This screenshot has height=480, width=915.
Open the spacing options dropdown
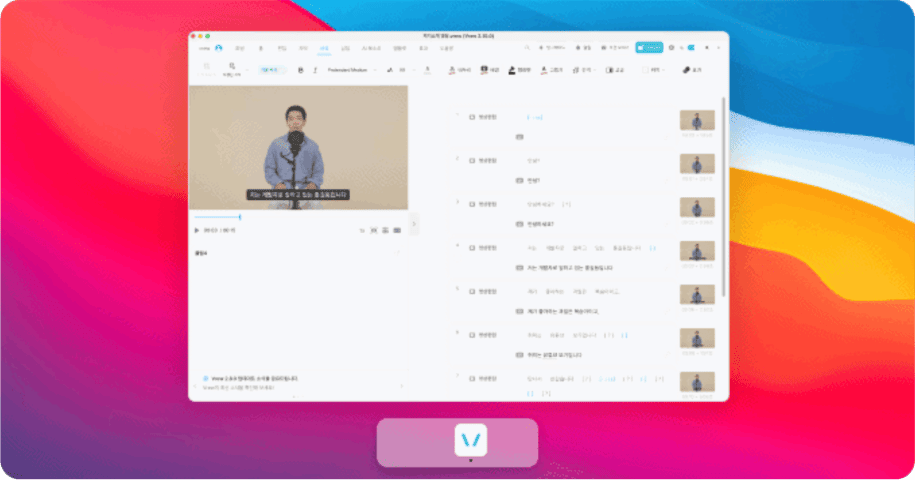tap(583, 70)
